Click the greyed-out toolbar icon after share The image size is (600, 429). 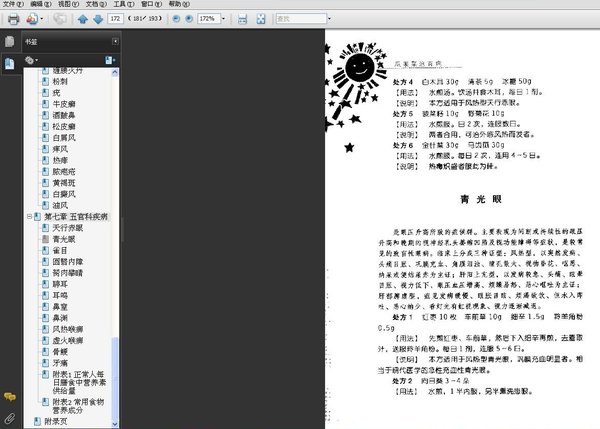coord(60,19)
